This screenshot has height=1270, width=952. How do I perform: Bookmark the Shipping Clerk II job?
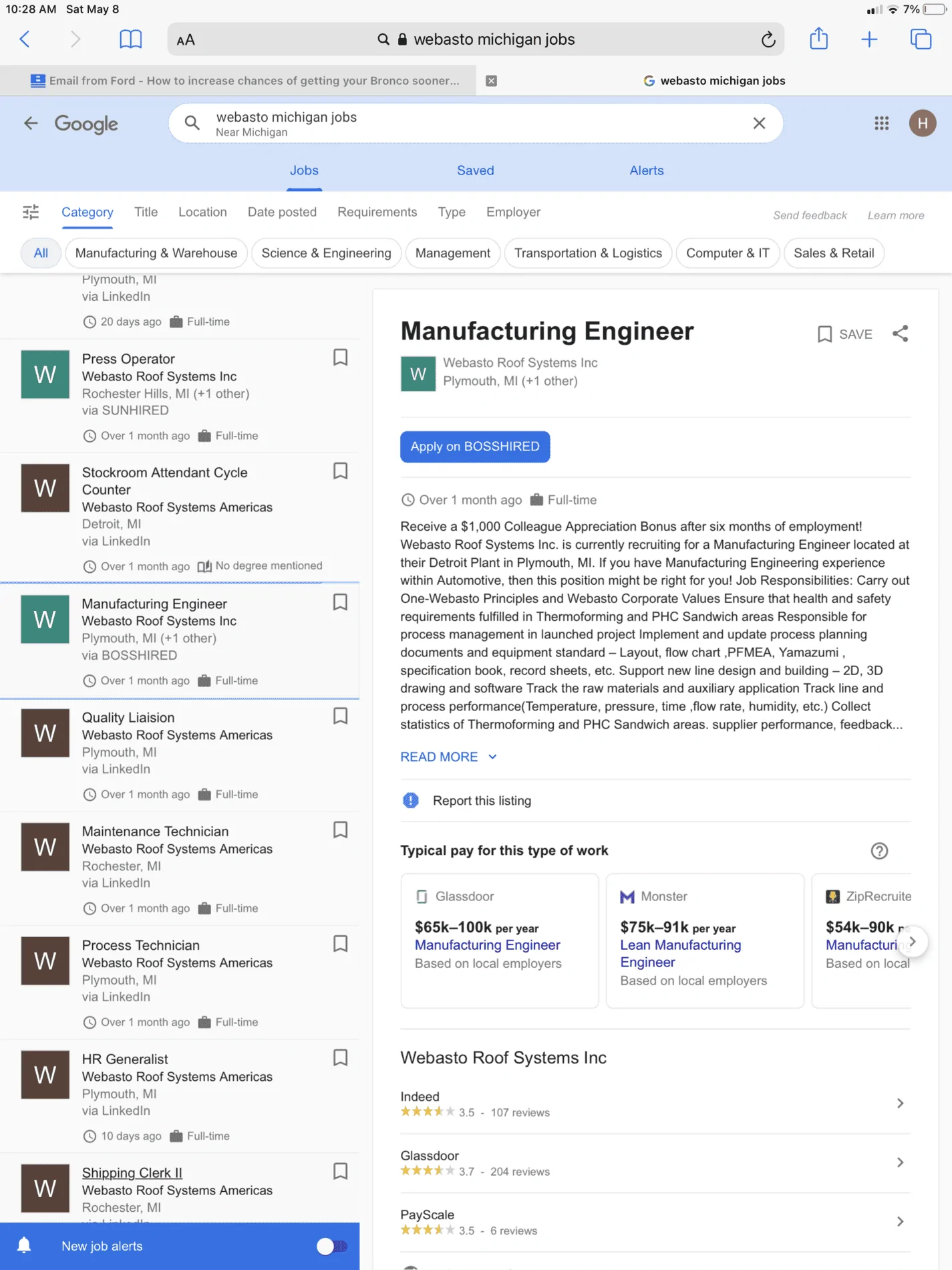(341, 1171)
